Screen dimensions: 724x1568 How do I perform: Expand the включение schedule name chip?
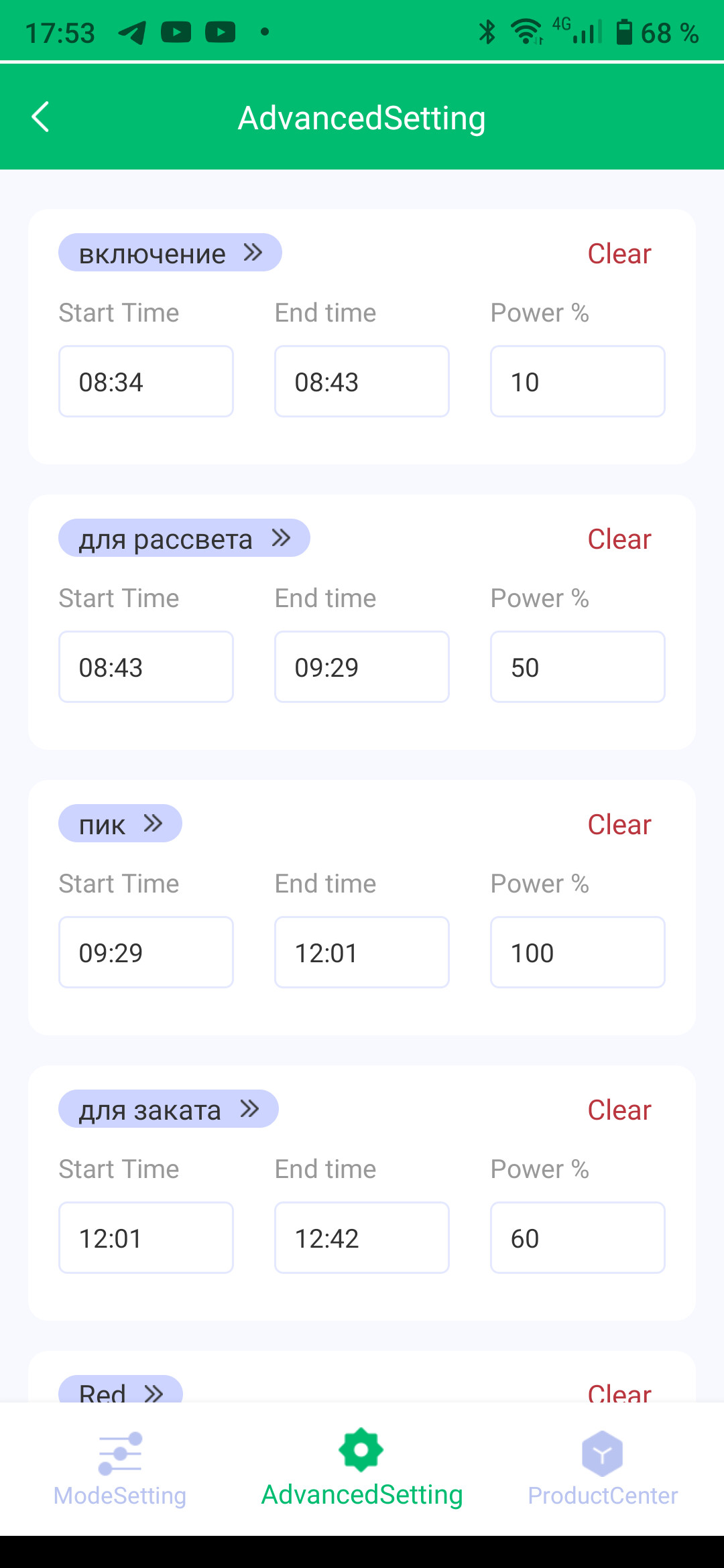pos(170,253)
